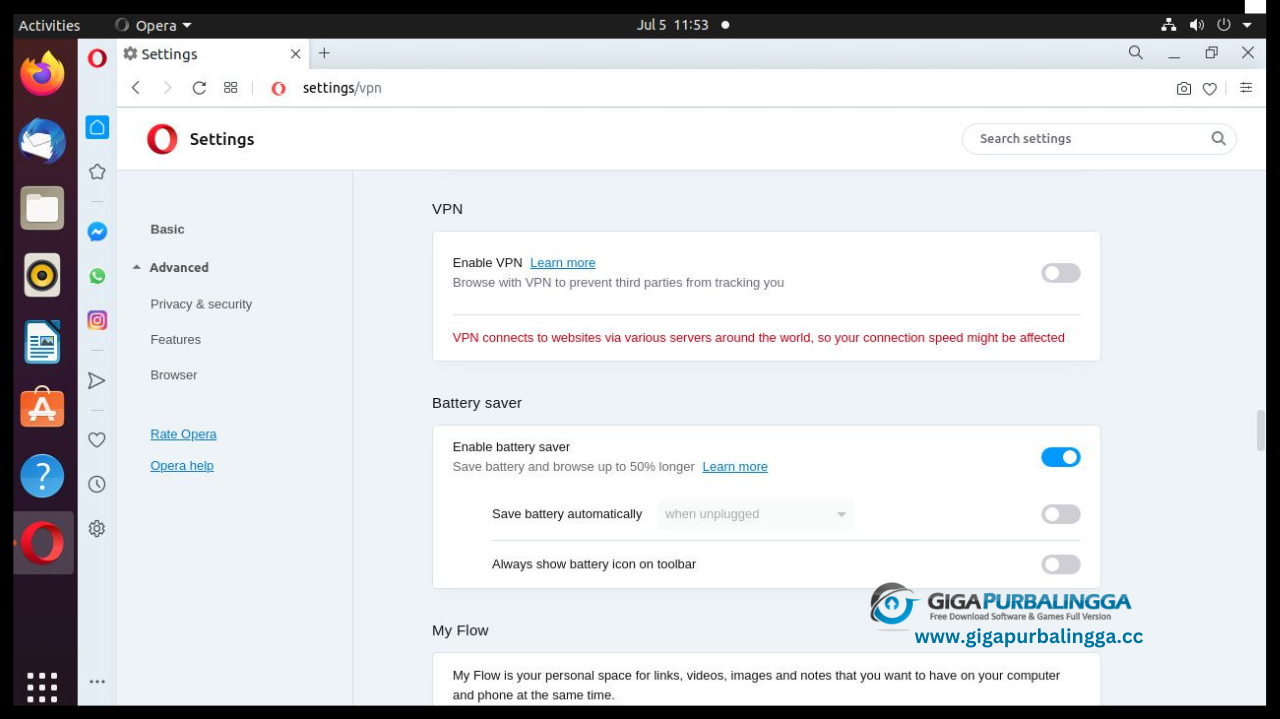Launch Thunderbird mail from the dock
Image resolution: width=1280 pixels, height=719 pixels.
pos(42,141)
